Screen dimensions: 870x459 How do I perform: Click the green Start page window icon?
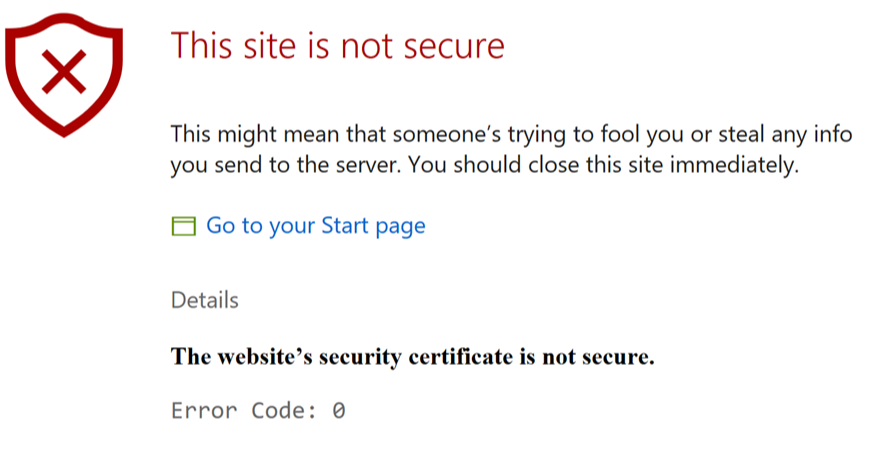tap(184, 226)
